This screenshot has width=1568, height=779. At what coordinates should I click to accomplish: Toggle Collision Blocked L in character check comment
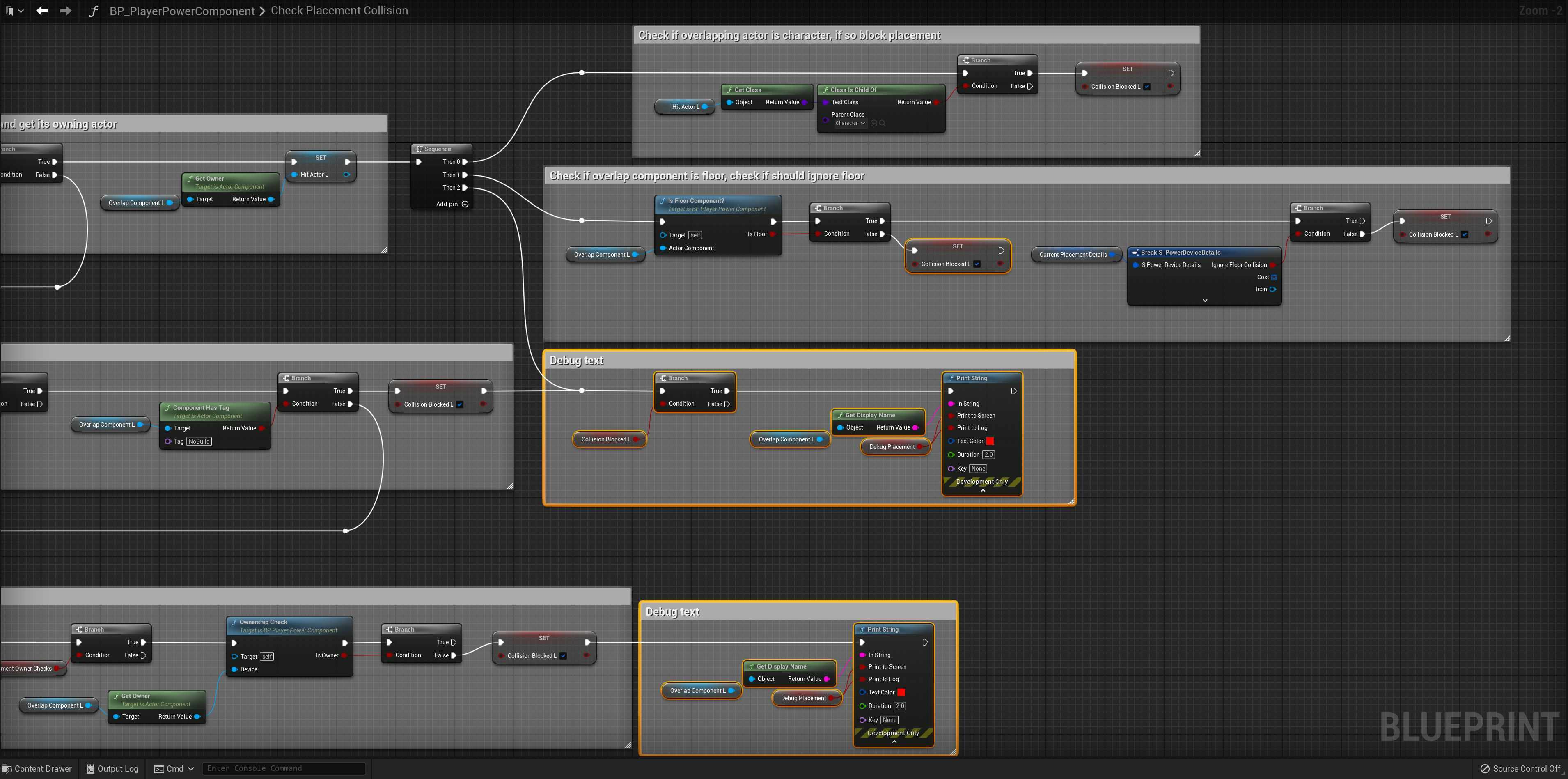tap(1147, 87)
